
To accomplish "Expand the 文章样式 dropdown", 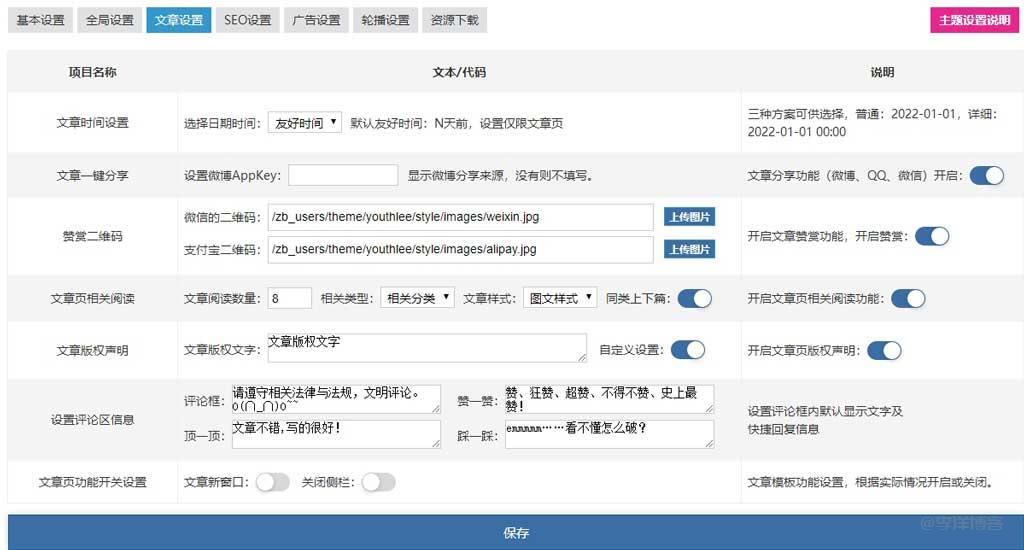I will tap(559, 298).
